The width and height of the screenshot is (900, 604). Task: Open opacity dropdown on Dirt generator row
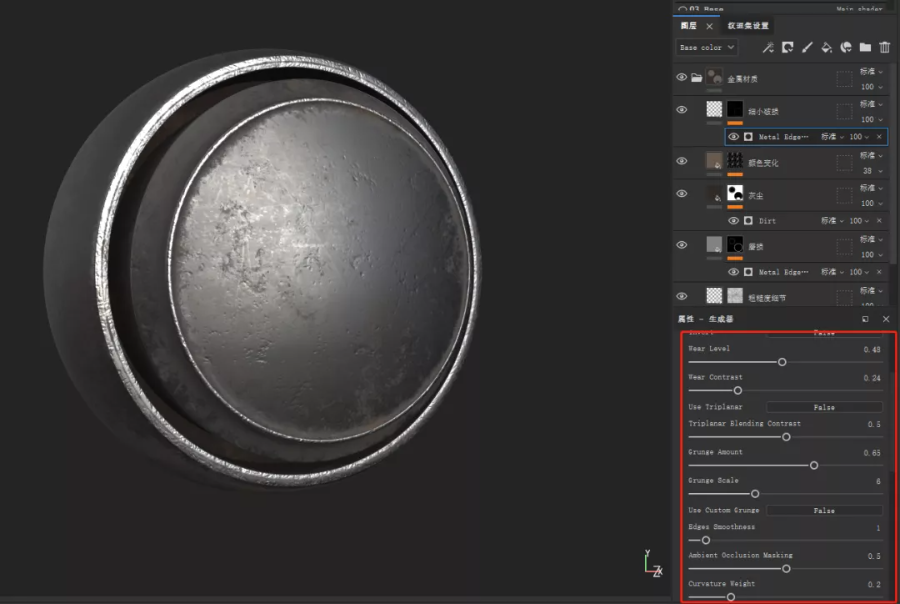[x=859, y=220]
